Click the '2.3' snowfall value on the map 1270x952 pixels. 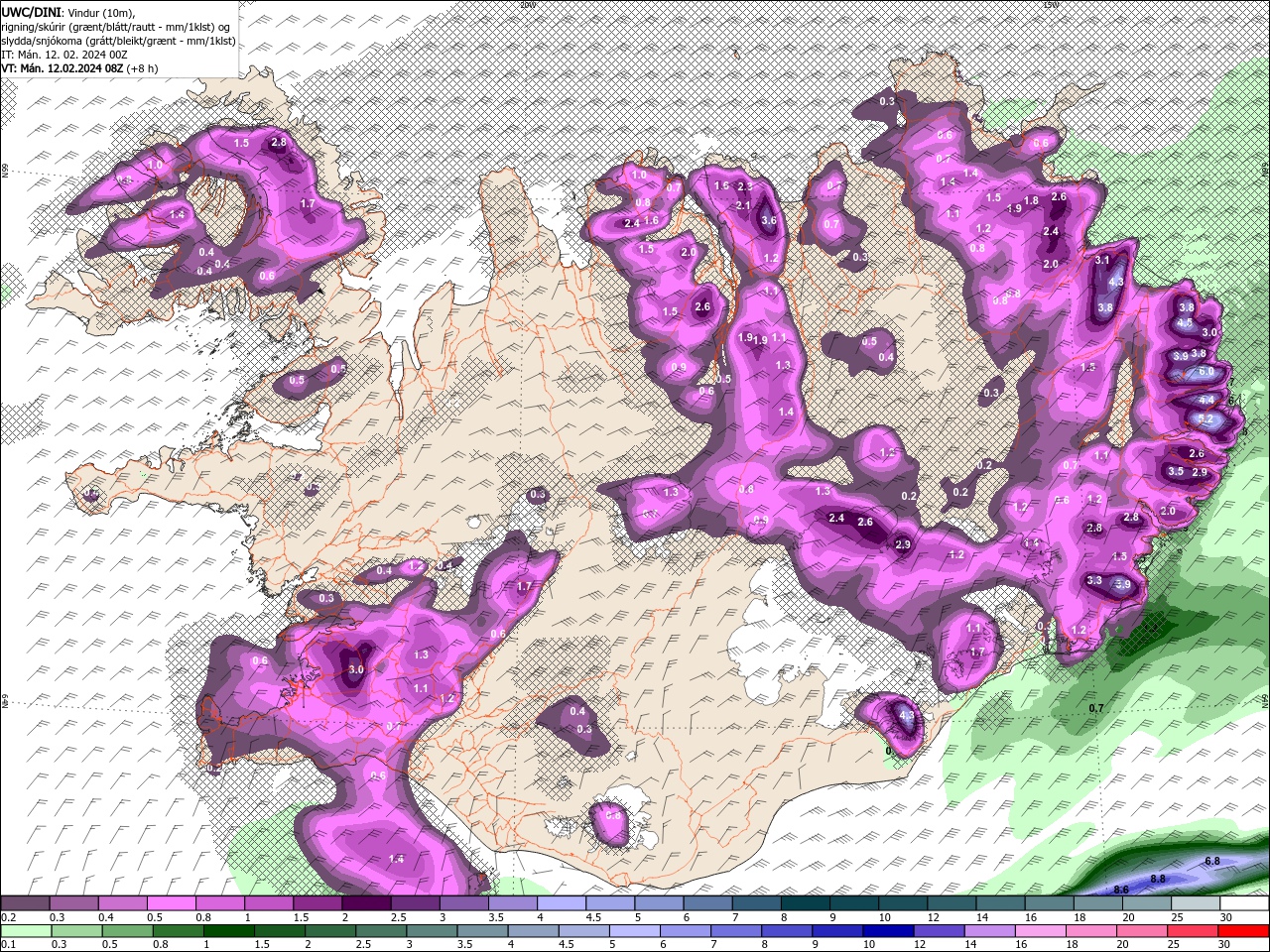745,186
